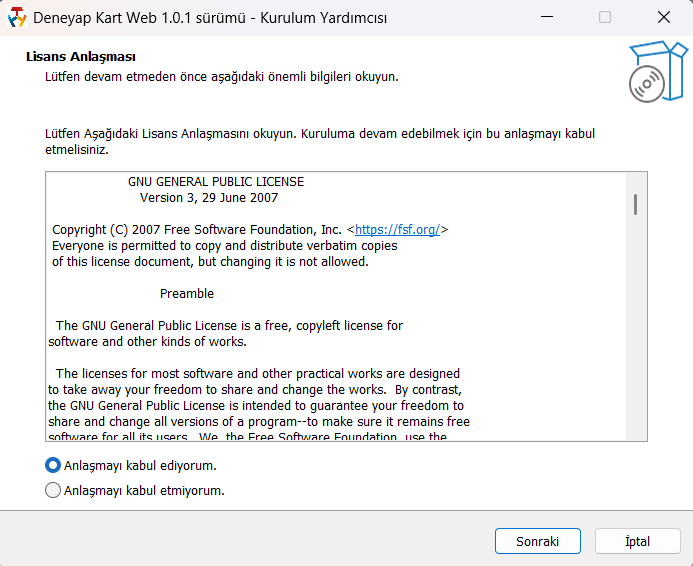Cancel setup with the İptal button
693x566 pixels.
[637, 541]
